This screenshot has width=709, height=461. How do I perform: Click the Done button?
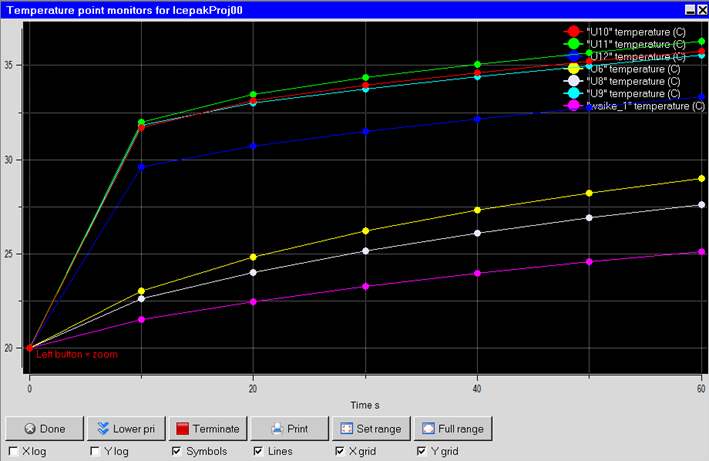pos(44,428)
